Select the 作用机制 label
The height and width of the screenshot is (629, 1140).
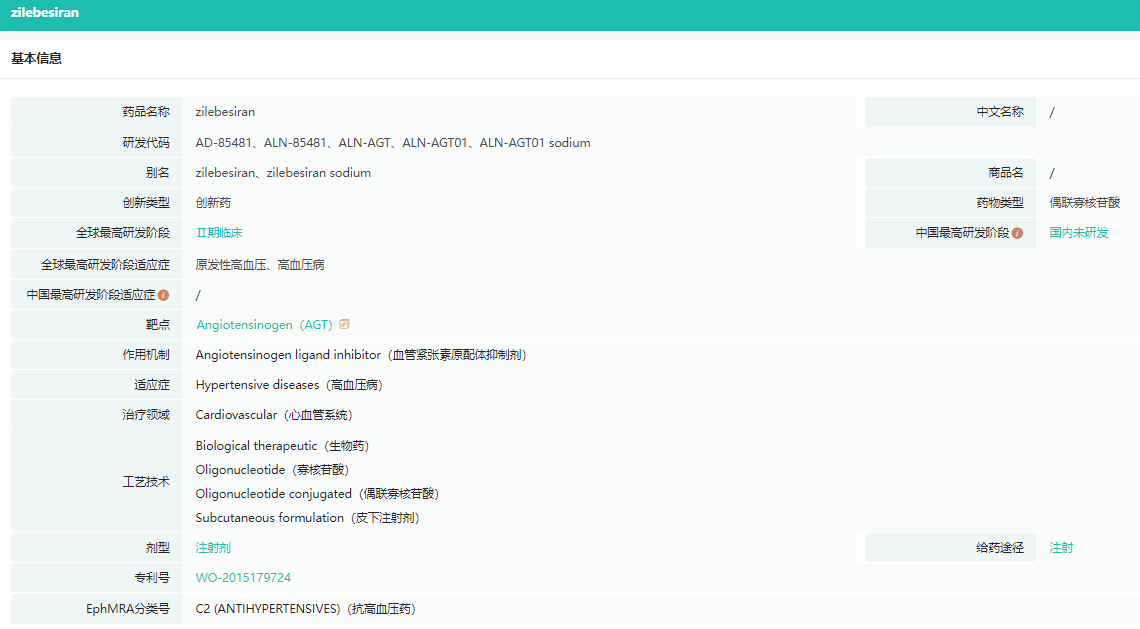(x=145, y=355)
